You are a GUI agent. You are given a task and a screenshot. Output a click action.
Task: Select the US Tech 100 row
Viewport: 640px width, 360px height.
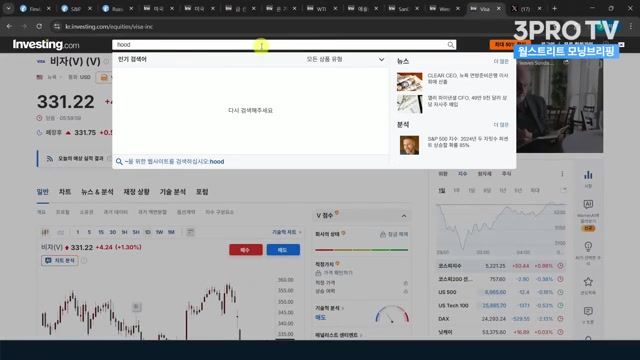(x=501, y=305)
